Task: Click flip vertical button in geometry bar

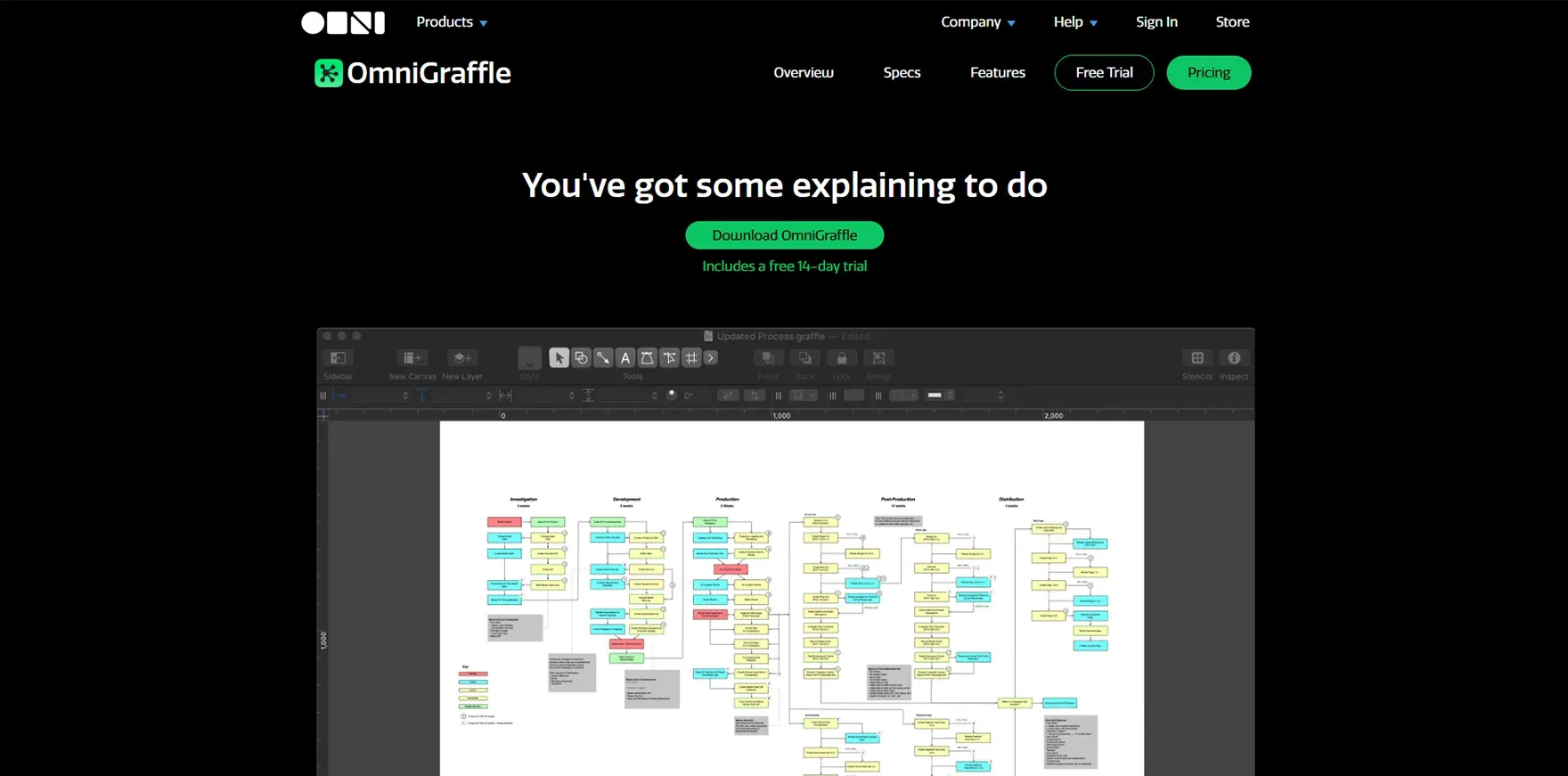Action: (x=755, y=396)
